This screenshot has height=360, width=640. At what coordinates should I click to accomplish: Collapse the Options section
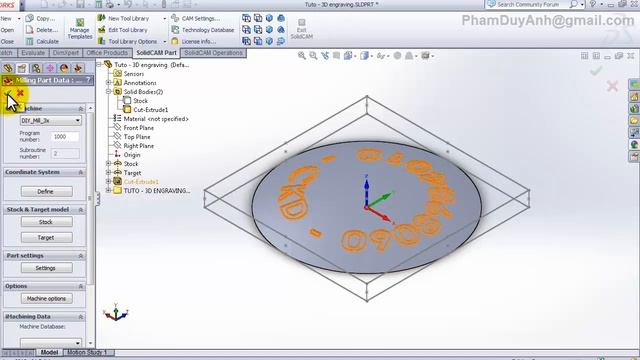[80, 287]
